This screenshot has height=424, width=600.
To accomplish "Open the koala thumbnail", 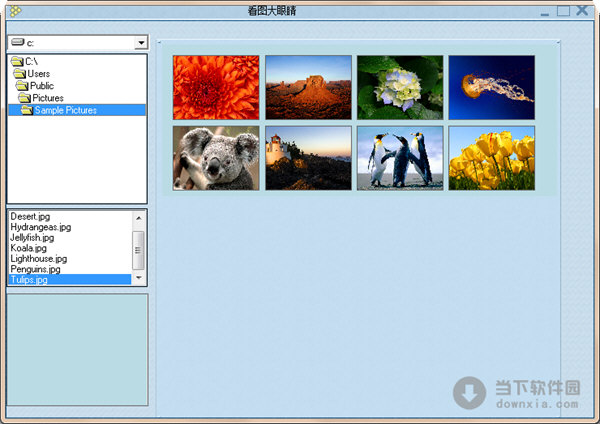I will (216, 158).
